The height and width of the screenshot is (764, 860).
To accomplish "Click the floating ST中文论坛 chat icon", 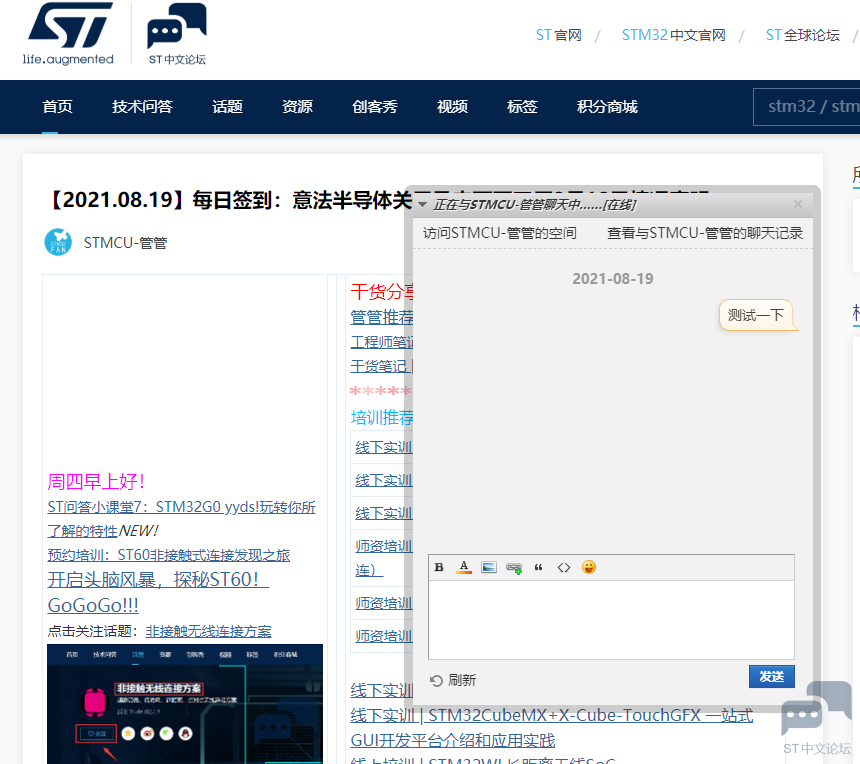I will (x=816, y=718).
